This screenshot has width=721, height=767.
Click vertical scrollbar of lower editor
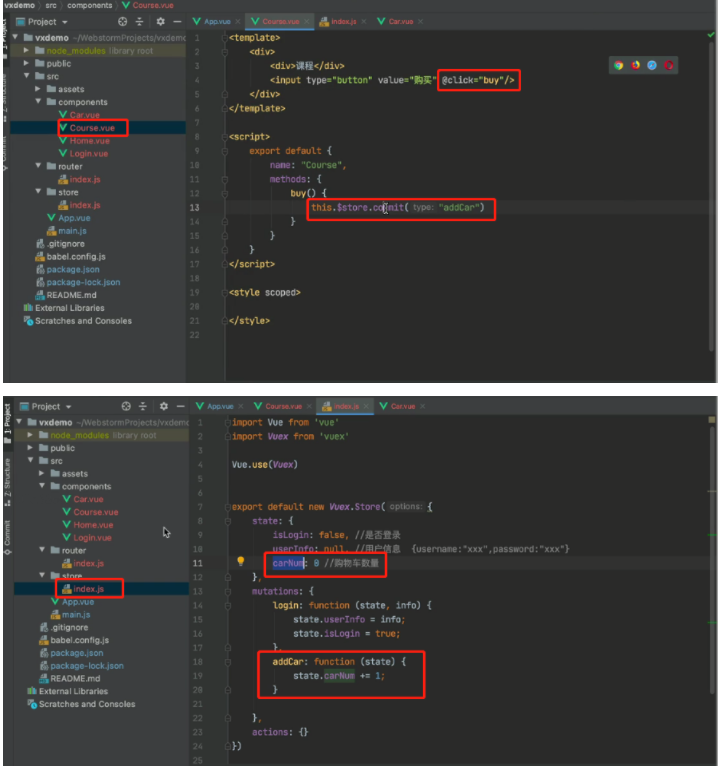[x=712, y=558]
